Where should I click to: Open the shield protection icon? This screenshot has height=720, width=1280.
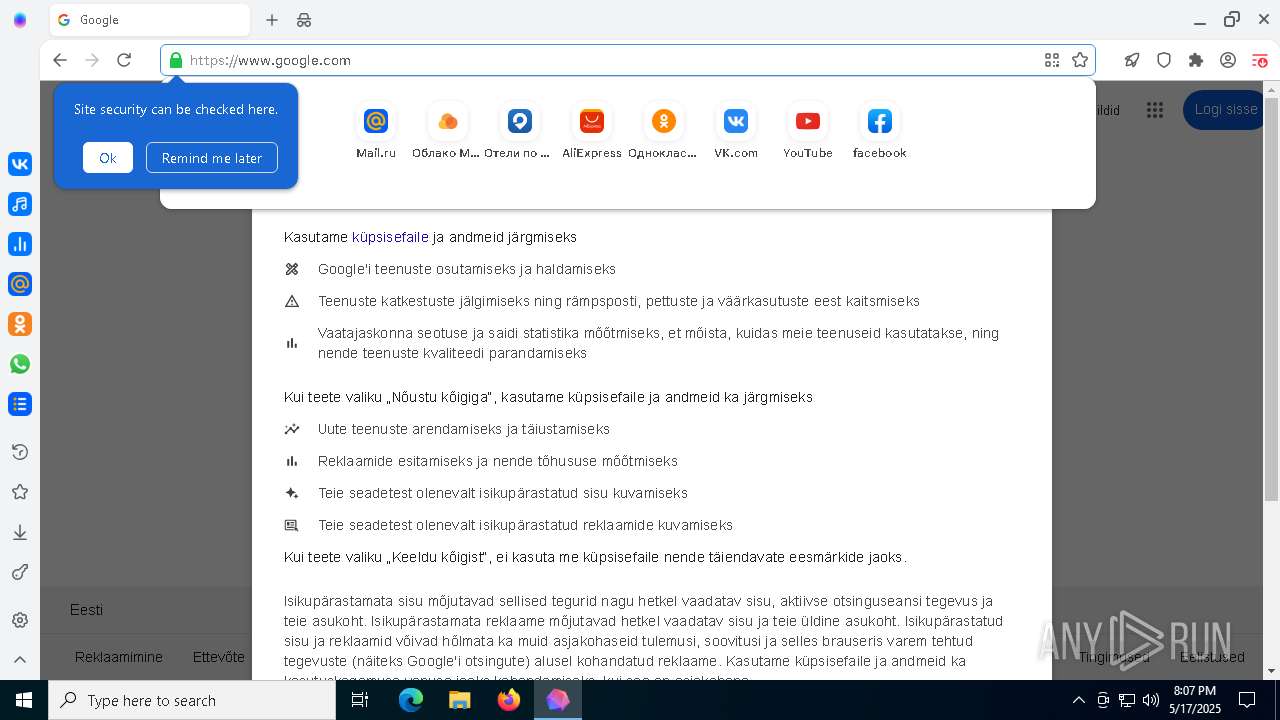tap(1164, 60)
